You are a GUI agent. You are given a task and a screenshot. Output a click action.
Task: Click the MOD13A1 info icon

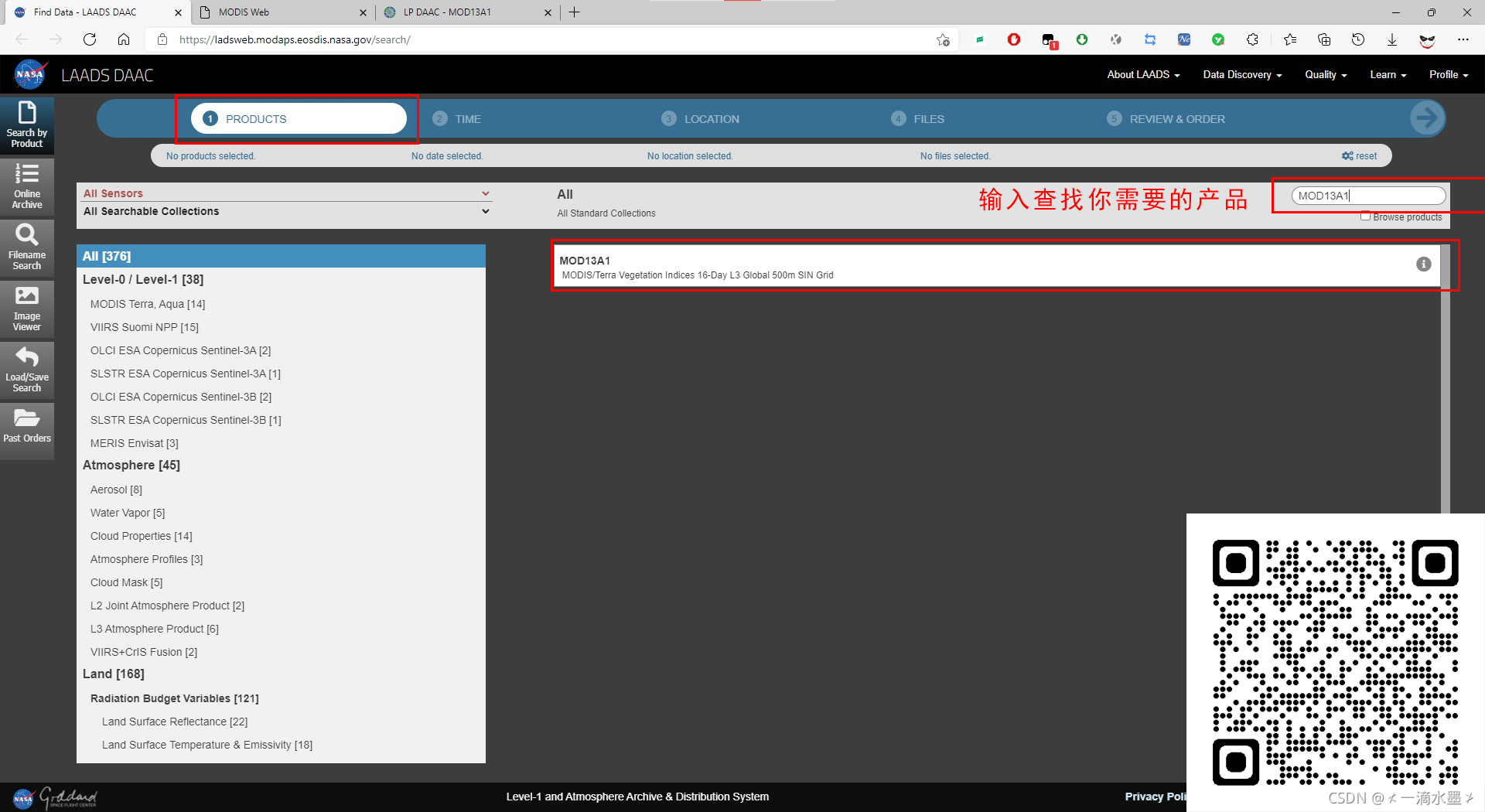coord(1423,264)
